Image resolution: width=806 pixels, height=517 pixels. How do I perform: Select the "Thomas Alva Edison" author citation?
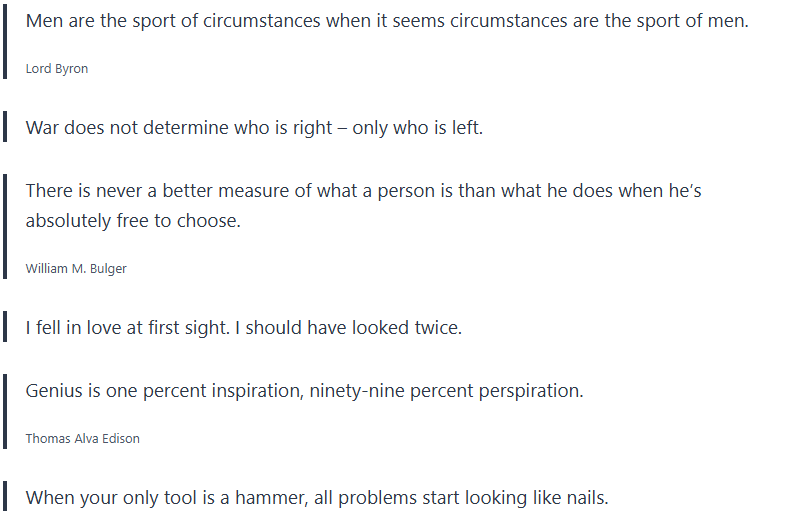pyautogui.click(x=82, y=438)
